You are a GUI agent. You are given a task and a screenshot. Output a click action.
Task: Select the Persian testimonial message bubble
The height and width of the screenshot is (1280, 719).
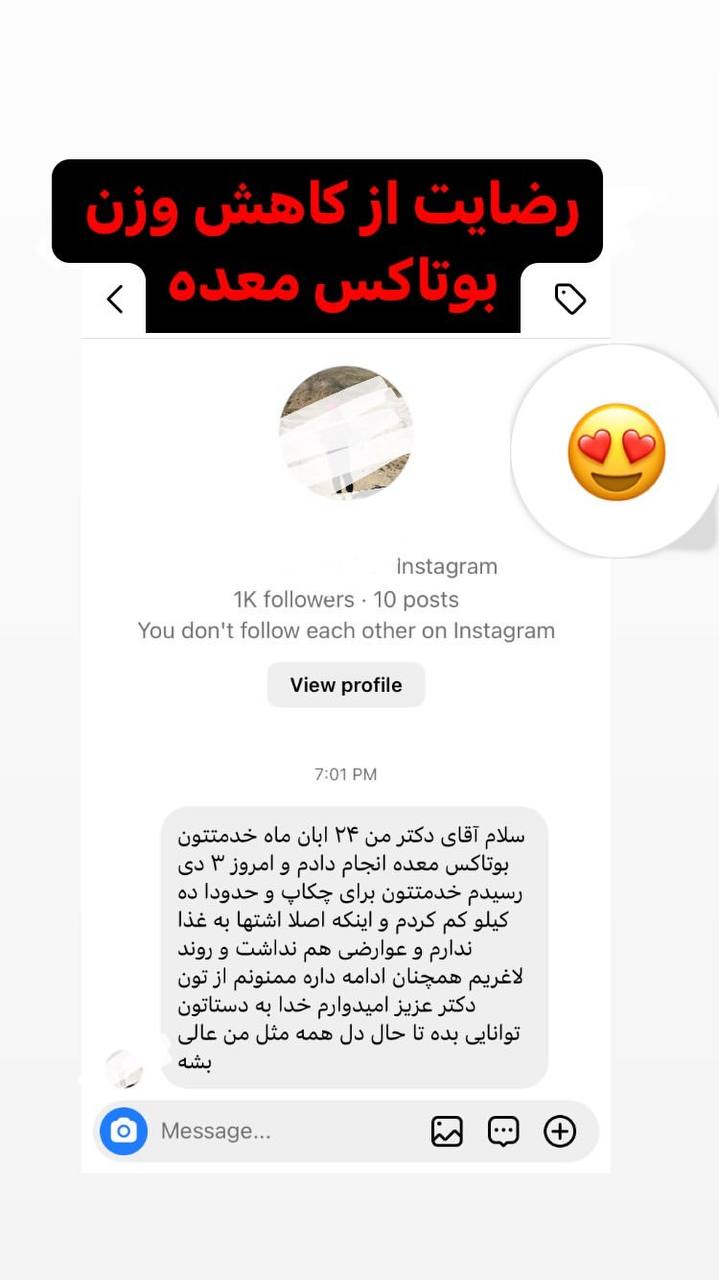click(355, 948)
